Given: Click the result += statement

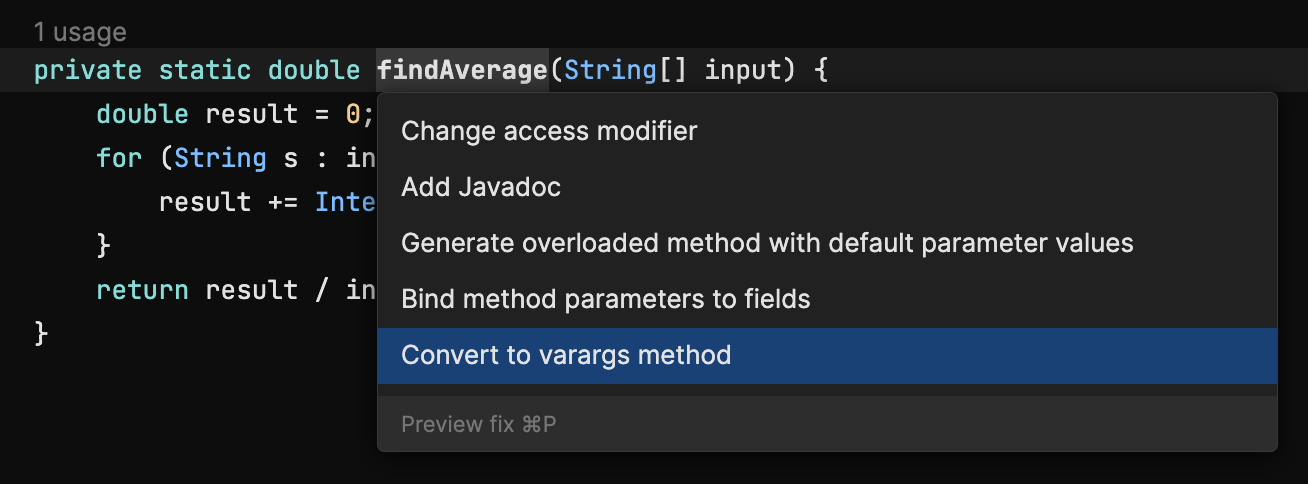Looking at the screenshot, I should tap(267, 202).
